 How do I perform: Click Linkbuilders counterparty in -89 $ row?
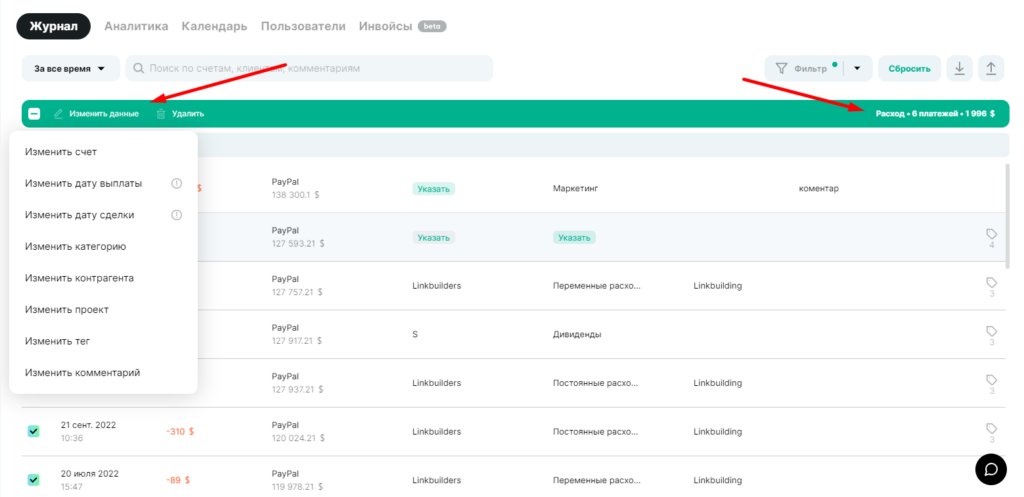(x=436, y=480)
